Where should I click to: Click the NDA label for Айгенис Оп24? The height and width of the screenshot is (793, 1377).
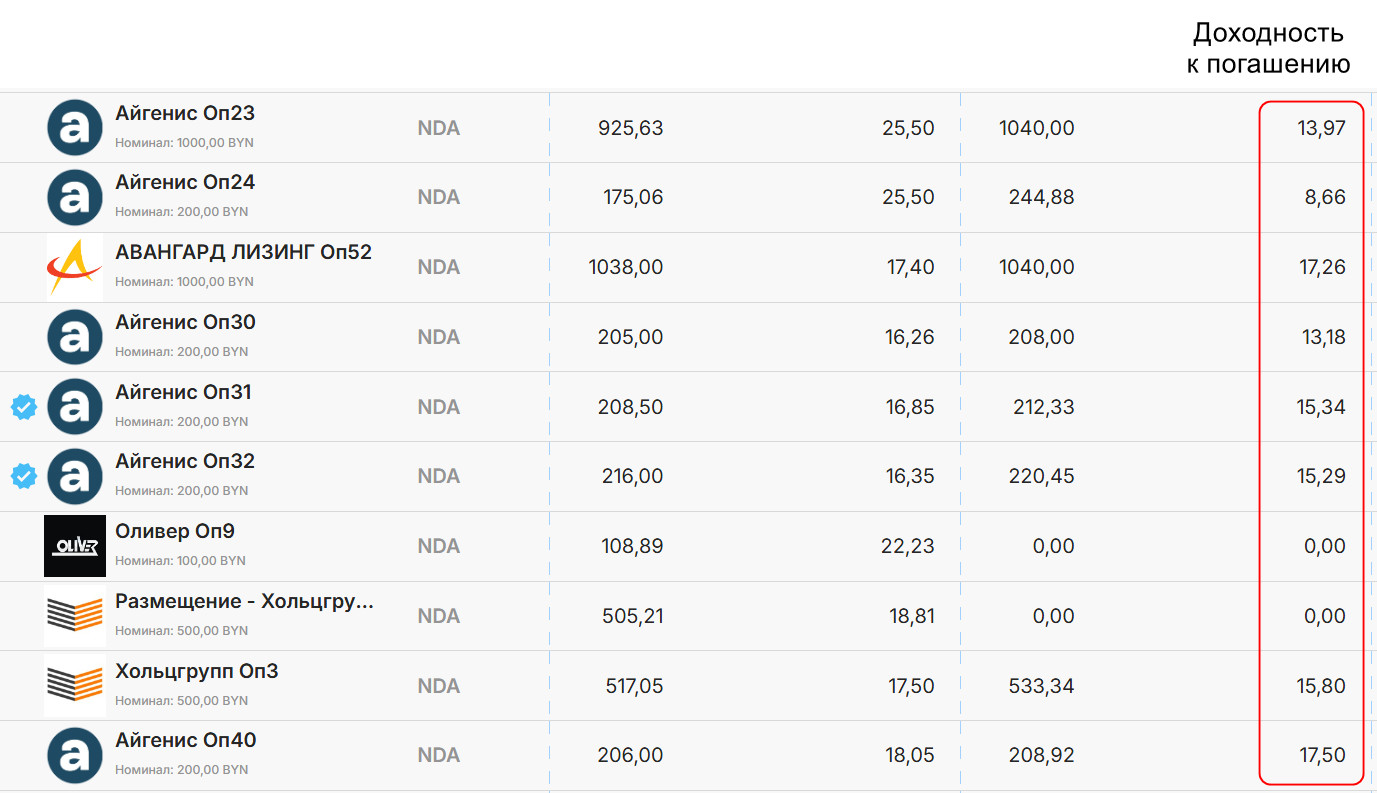tap(438, 198)
